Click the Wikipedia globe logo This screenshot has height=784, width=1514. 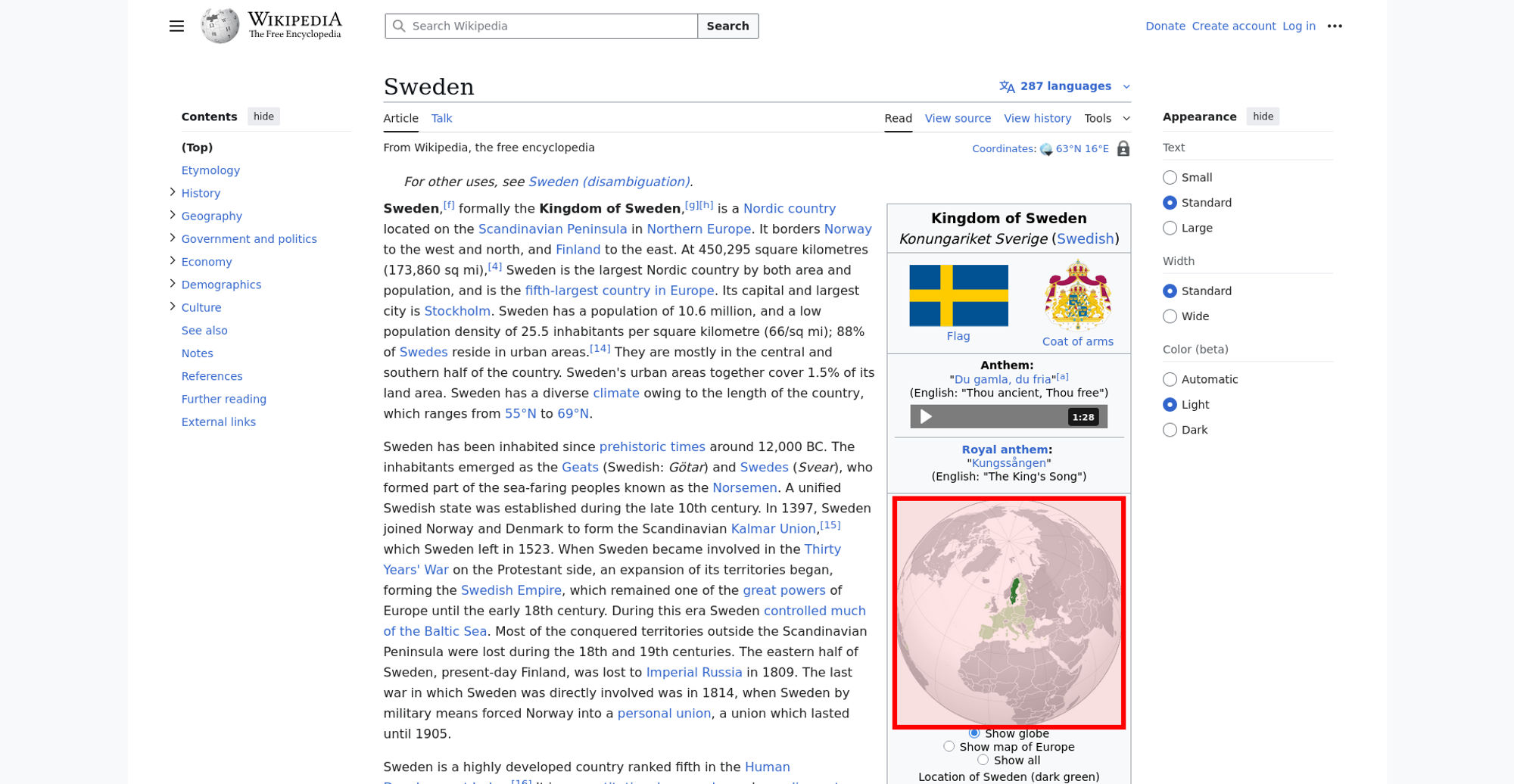click(x=220, y=26)
